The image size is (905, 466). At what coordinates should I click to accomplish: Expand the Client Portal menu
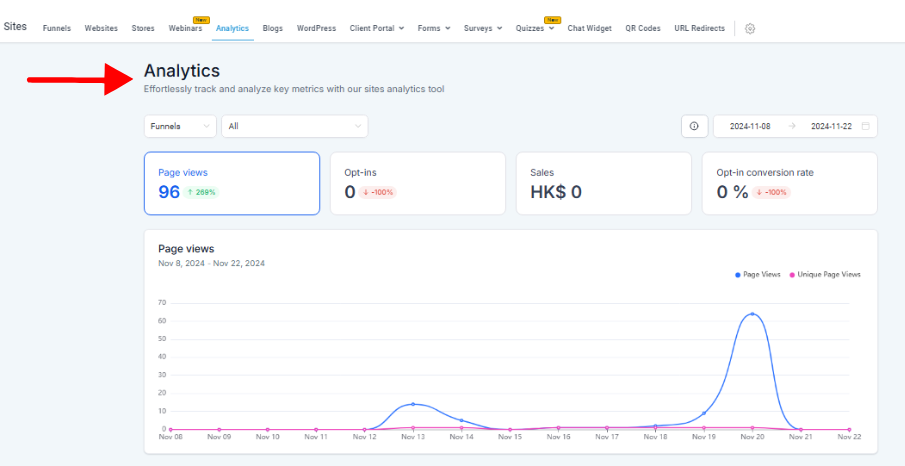tap(376, 28)
